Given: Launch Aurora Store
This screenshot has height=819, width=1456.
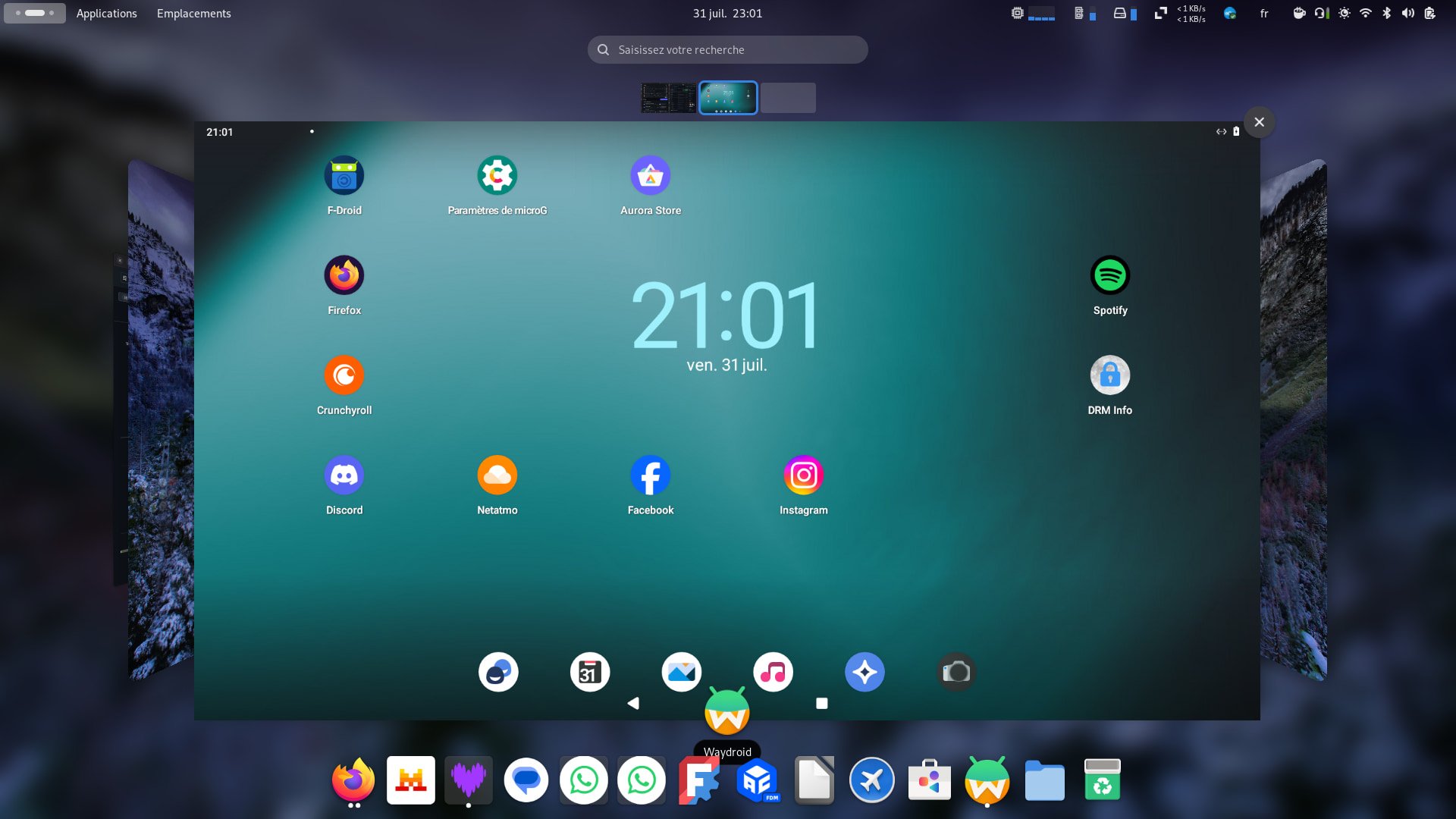Looking at the screenshot, I should tap(651, 176).
